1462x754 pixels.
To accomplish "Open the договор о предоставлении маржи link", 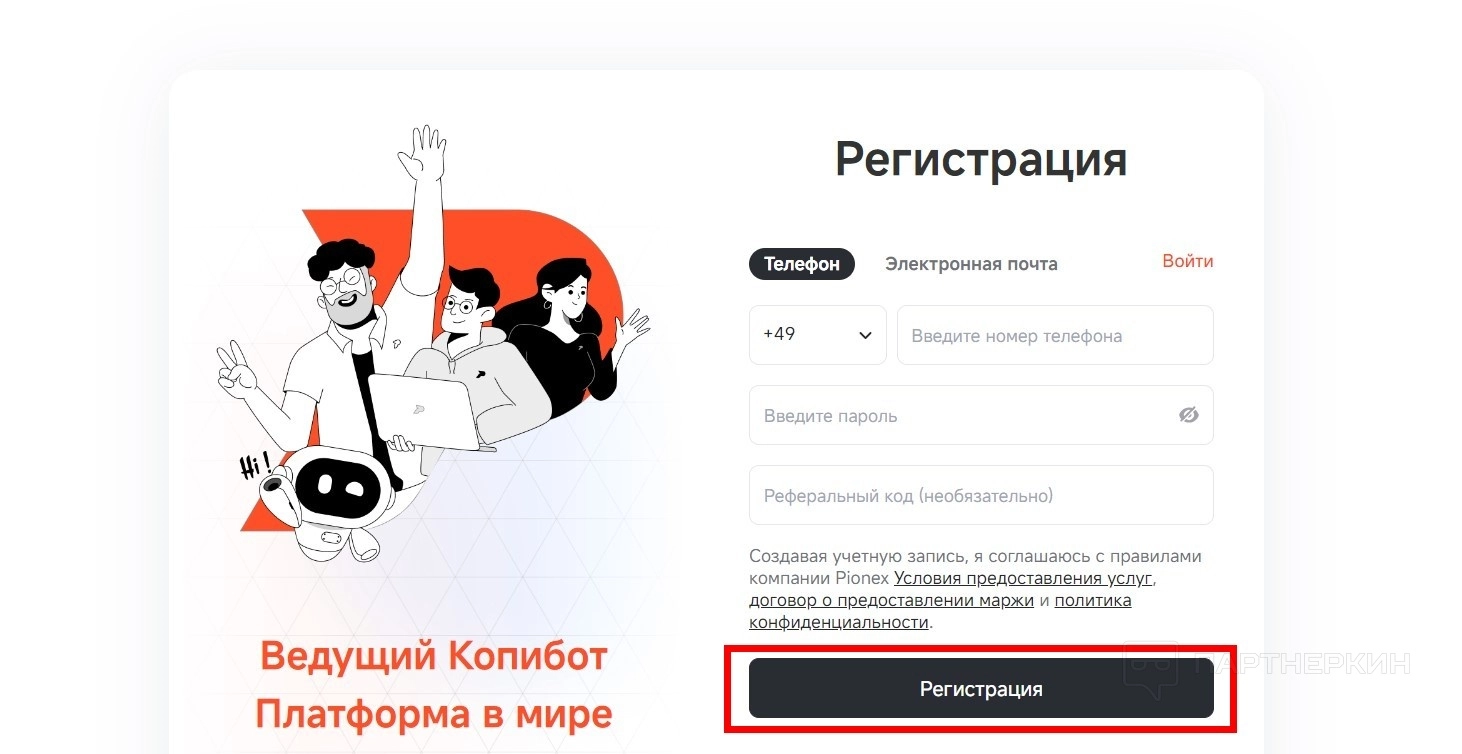I will click(892, 600).
